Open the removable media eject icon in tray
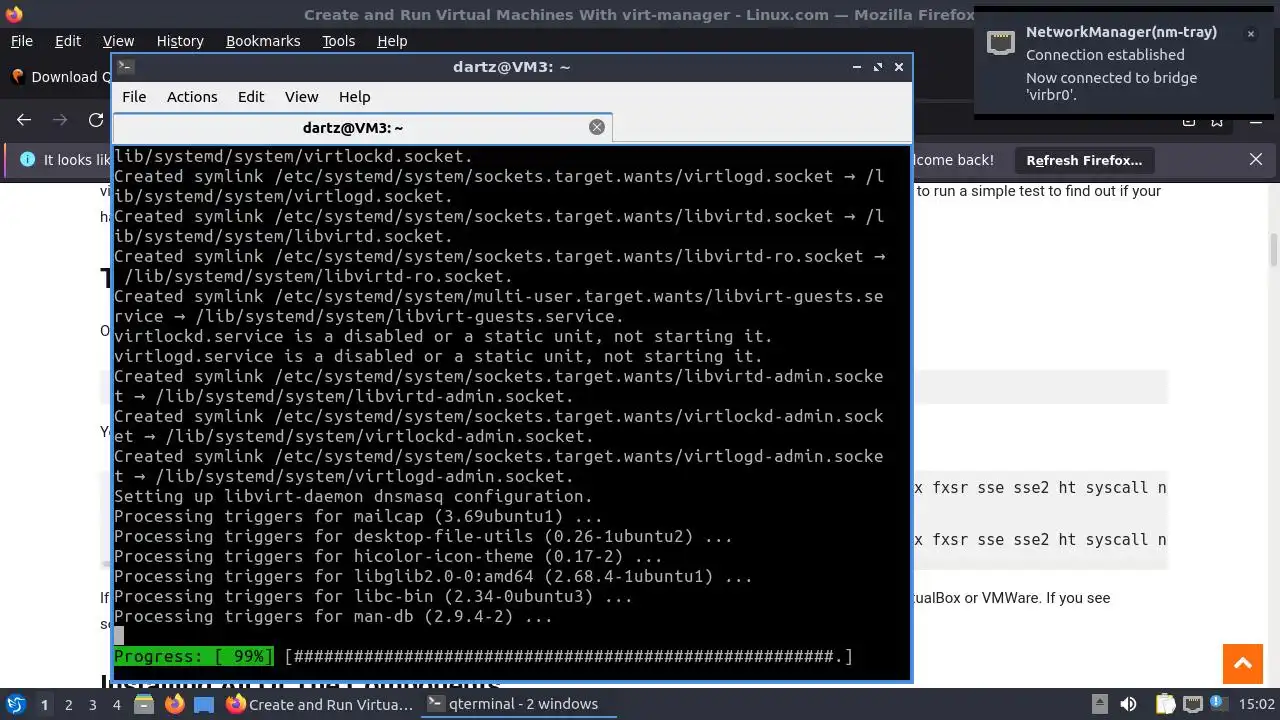1280x720 pixels. coord(1098,704)
